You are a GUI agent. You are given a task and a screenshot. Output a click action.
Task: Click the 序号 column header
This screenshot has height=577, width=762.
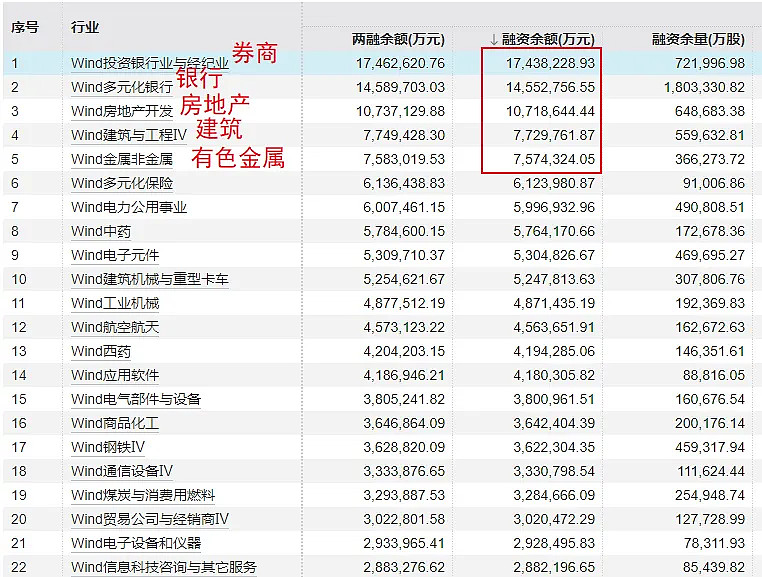tap(25, 27)
